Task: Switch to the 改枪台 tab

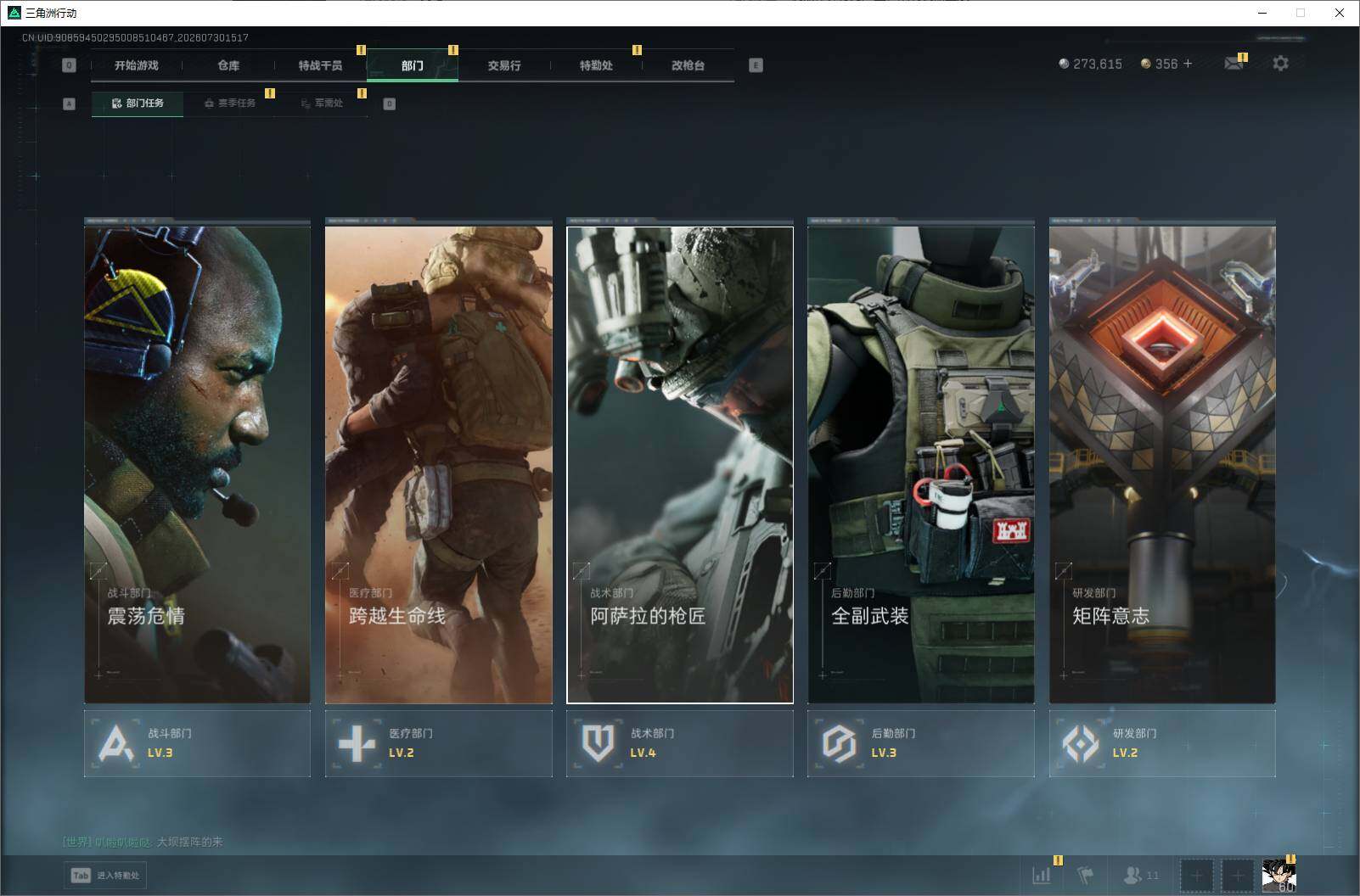Action: coord(688,65)
